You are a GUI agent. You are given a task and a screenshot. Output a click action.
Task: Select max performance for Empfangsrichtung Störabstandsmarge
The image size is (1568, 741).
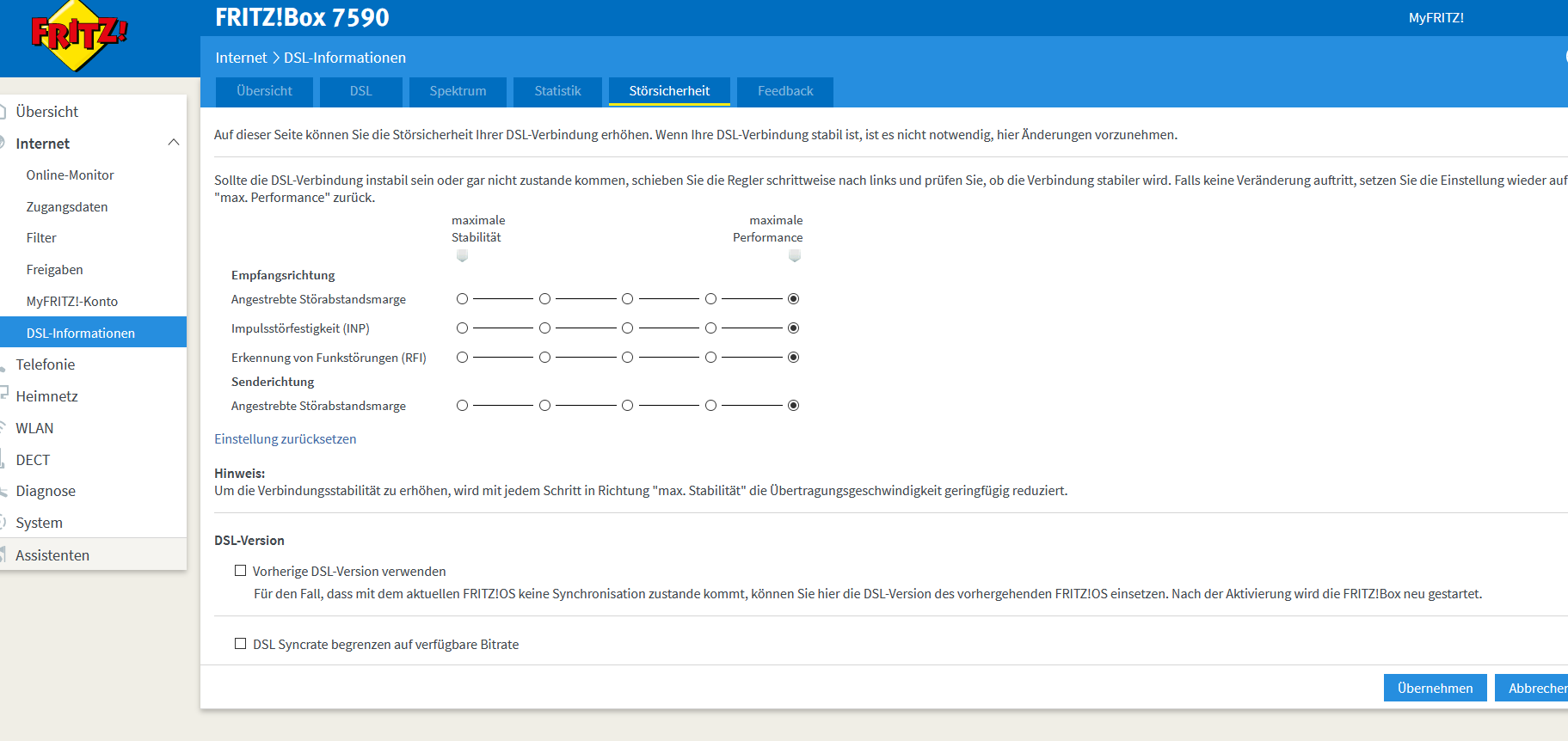coord(794,299)
